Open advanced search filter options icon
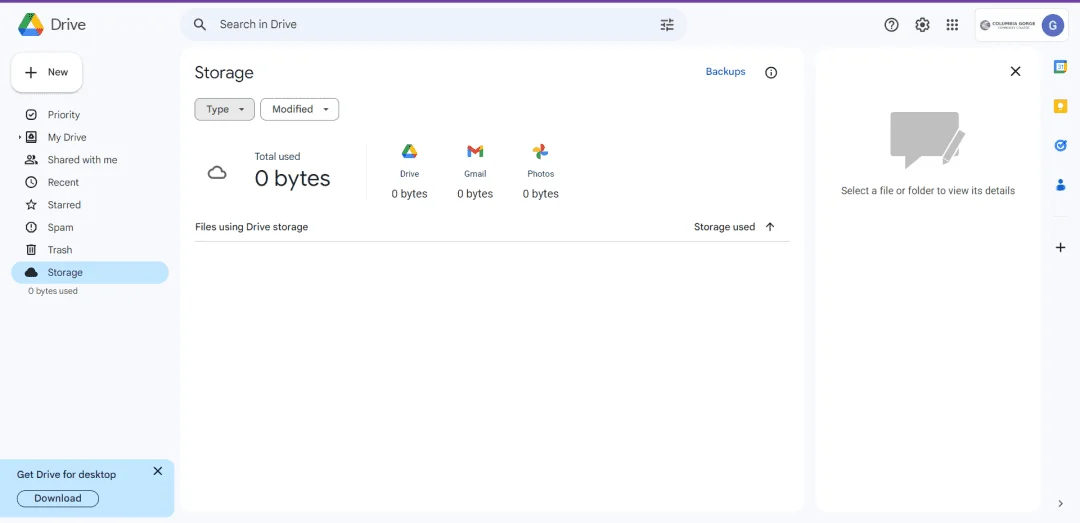The width and height of the screenshot is (1080, 523). tap(667, 25)
